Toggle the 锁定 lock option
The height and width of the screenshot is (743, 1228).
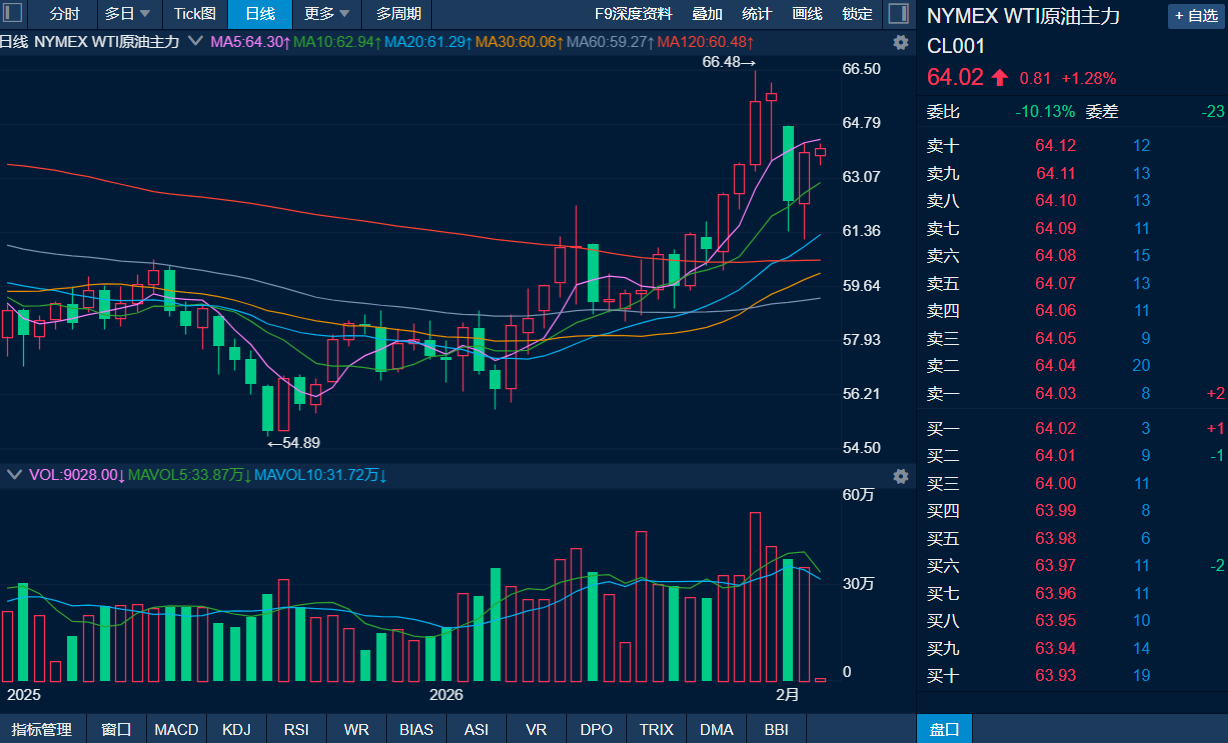[857, 14]
